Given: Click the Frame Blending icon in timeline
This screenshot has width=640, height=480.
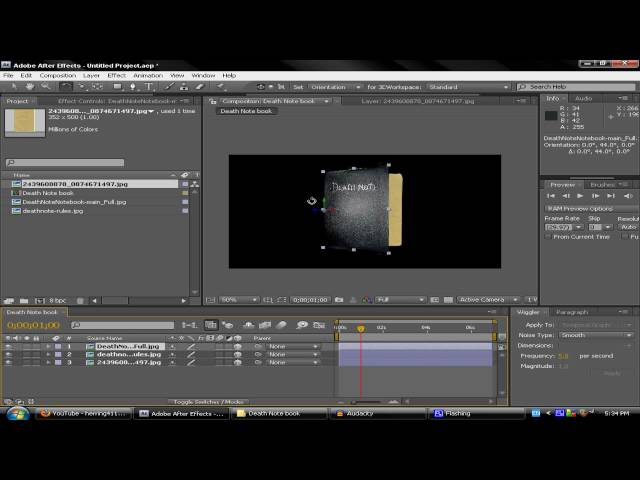Looking at the screenshot, I should coord(264,325).
